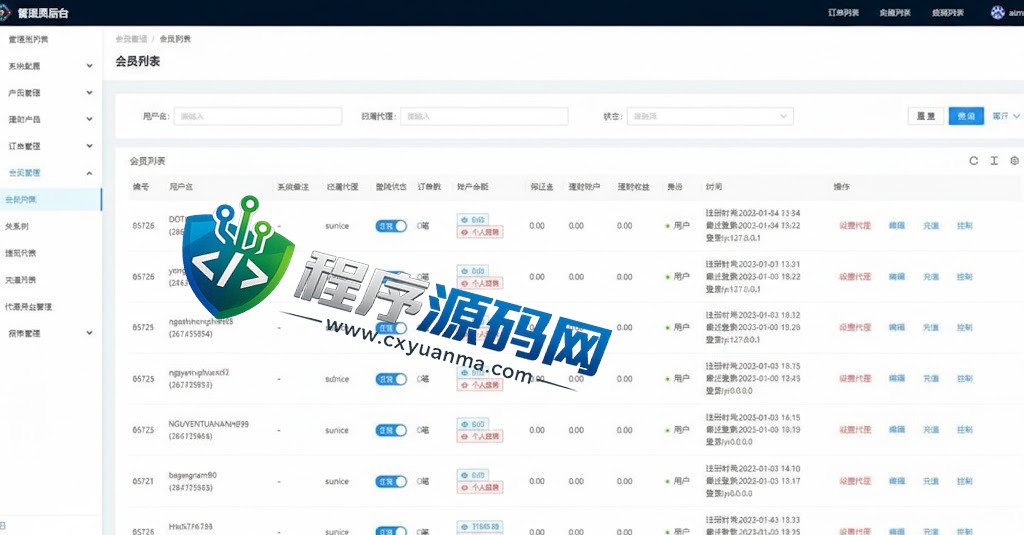Click the 账户余额 column header

(x=472, y=187)
